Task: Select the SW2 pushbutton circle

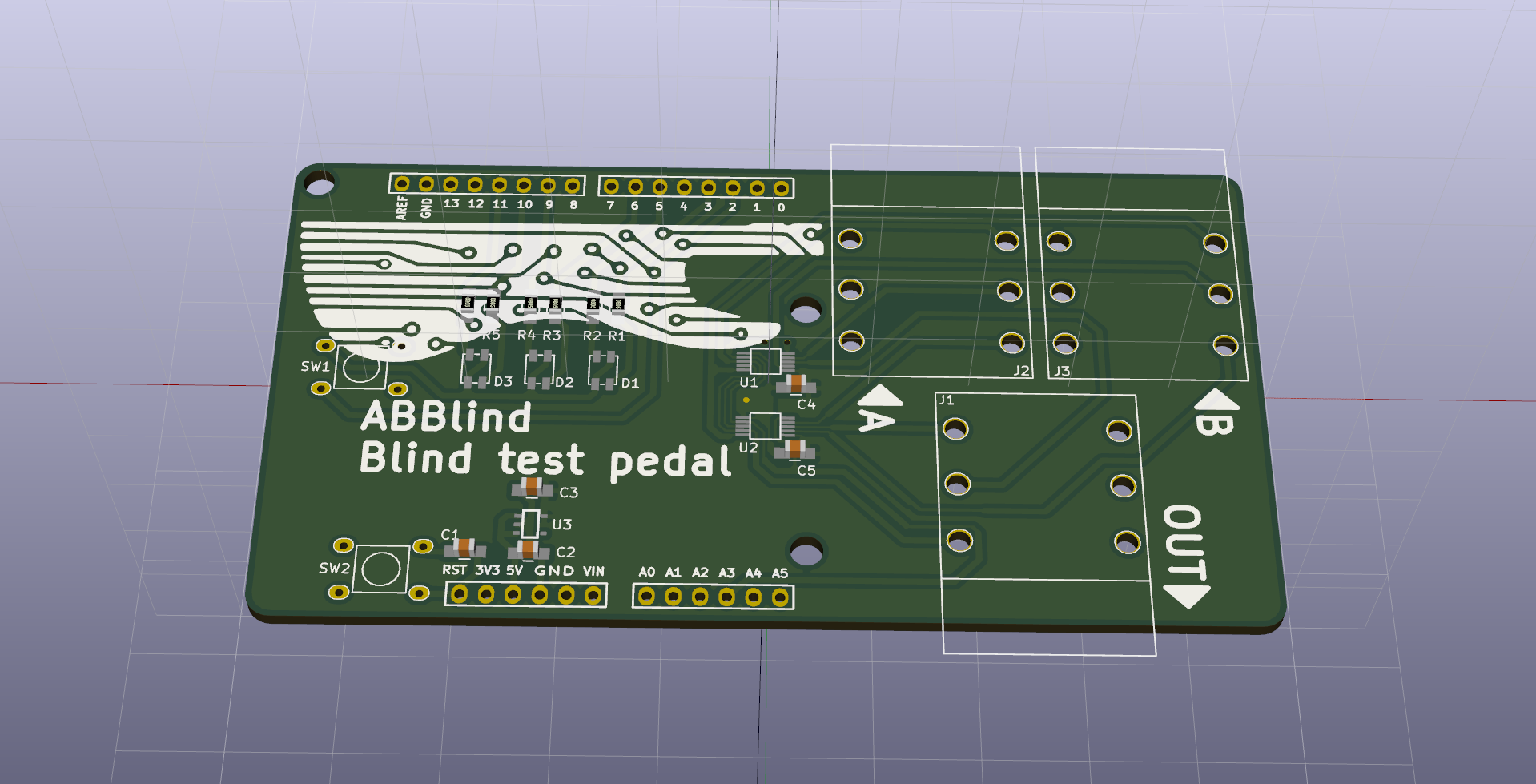Action: click(x=380, y=569)
